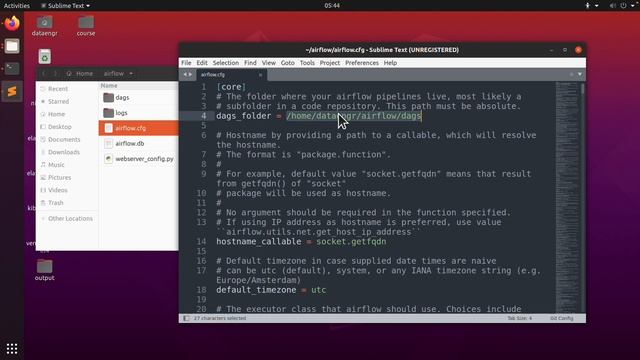This screenshot has width=640, height=360.
Task: Sort files by Name column
Action: point(109,86)
